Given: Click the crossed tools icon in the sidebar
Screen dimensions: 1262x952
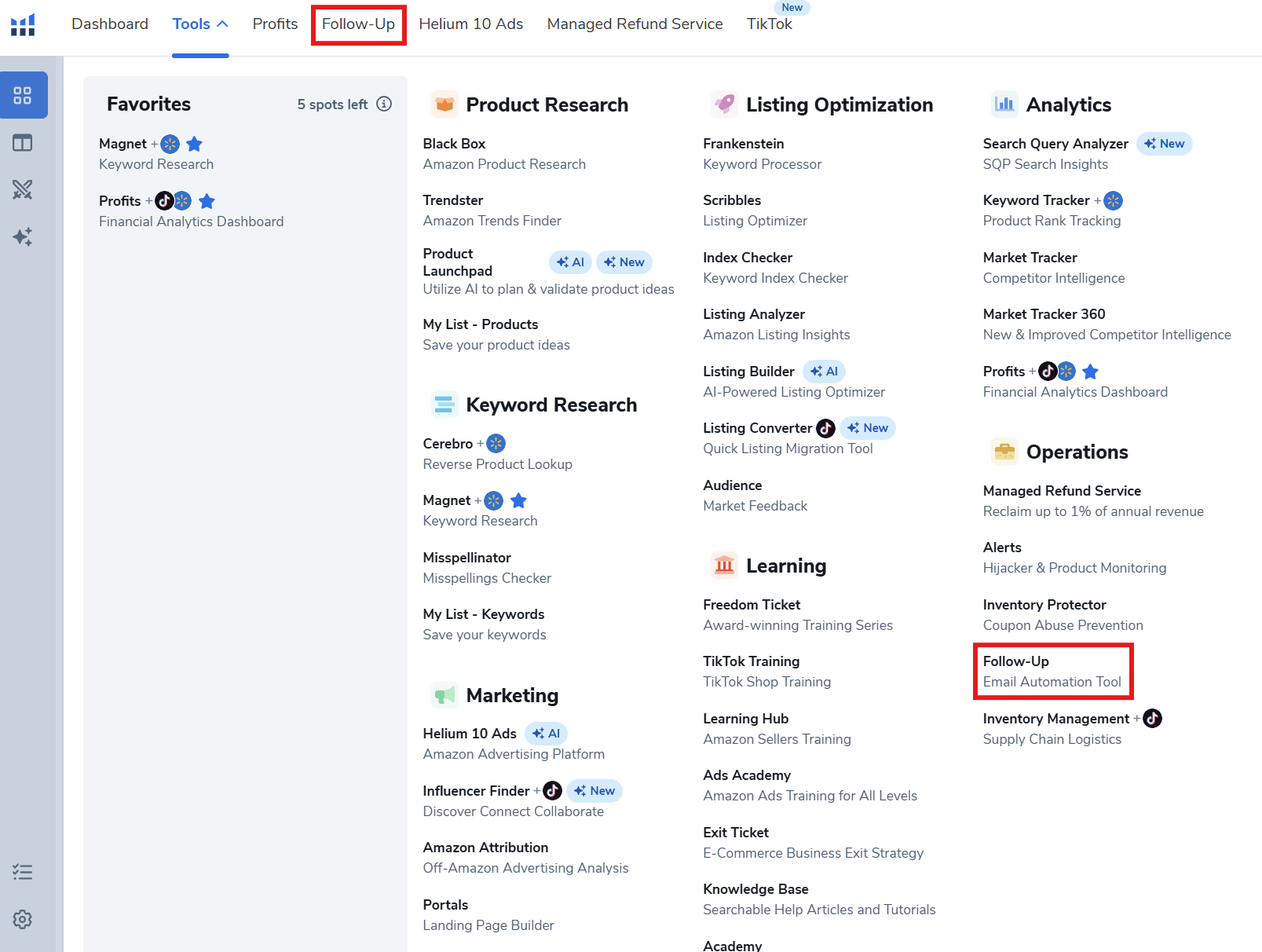Looking at the screenshot, I should click(x=23, y=189).
